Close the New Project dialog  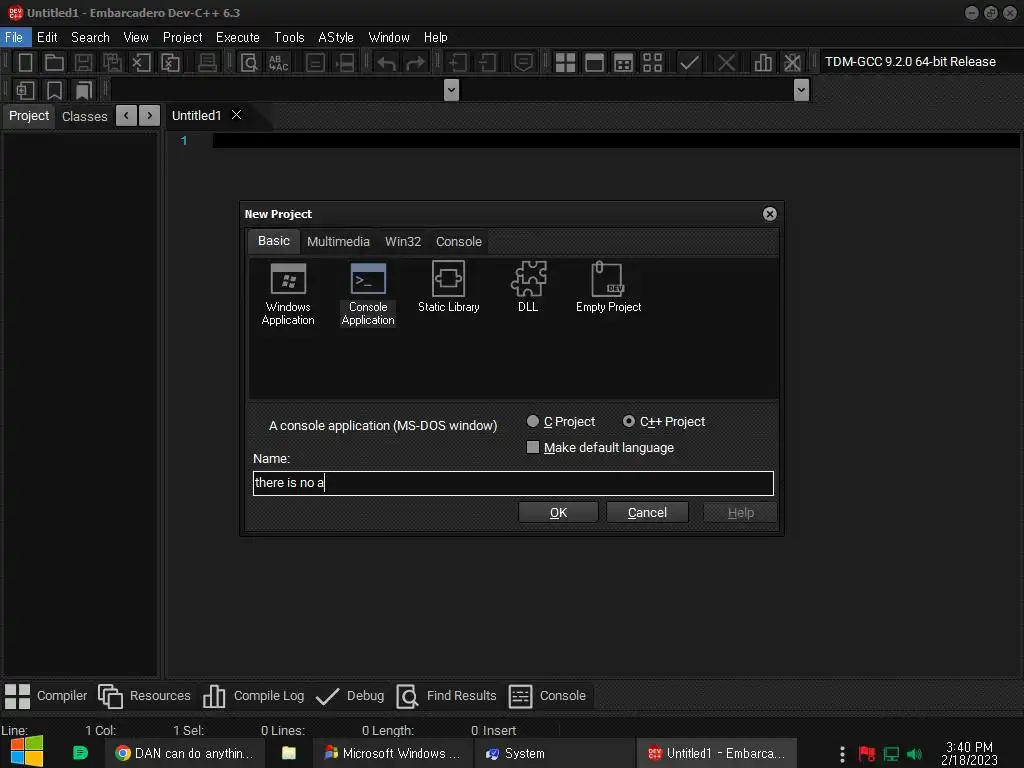click(x=770, y=214)
